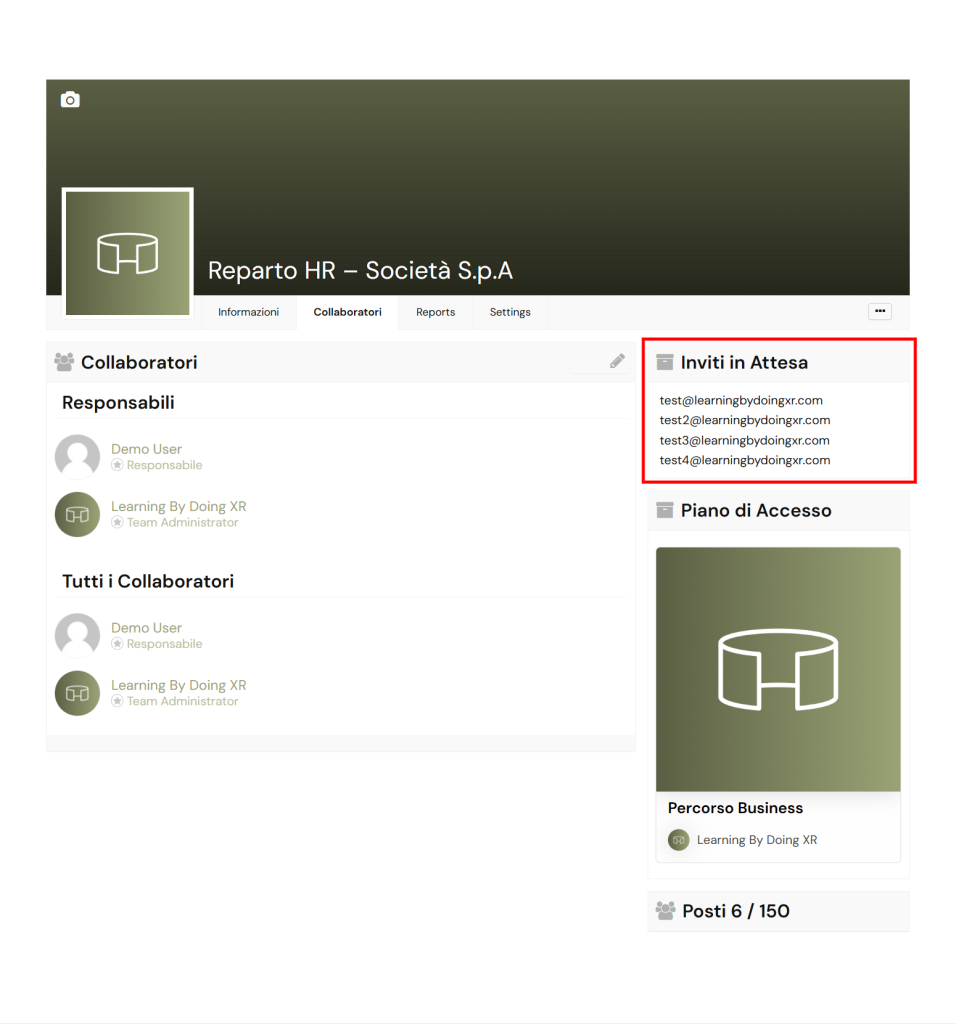Click the Posti 6 / 150 seats text
Viewport: 956px width, 1024px height.
736,911
